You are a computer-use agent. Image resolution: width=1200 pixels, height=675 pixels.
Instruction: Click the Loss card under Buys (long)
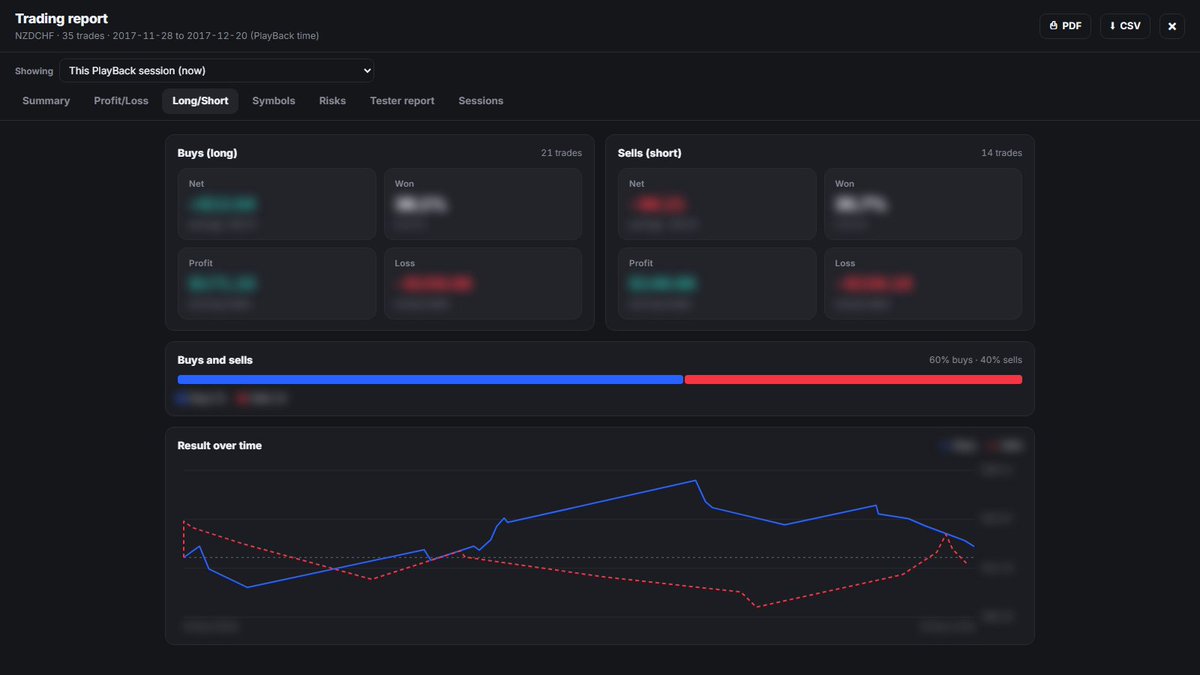click(x=483, y=283)
